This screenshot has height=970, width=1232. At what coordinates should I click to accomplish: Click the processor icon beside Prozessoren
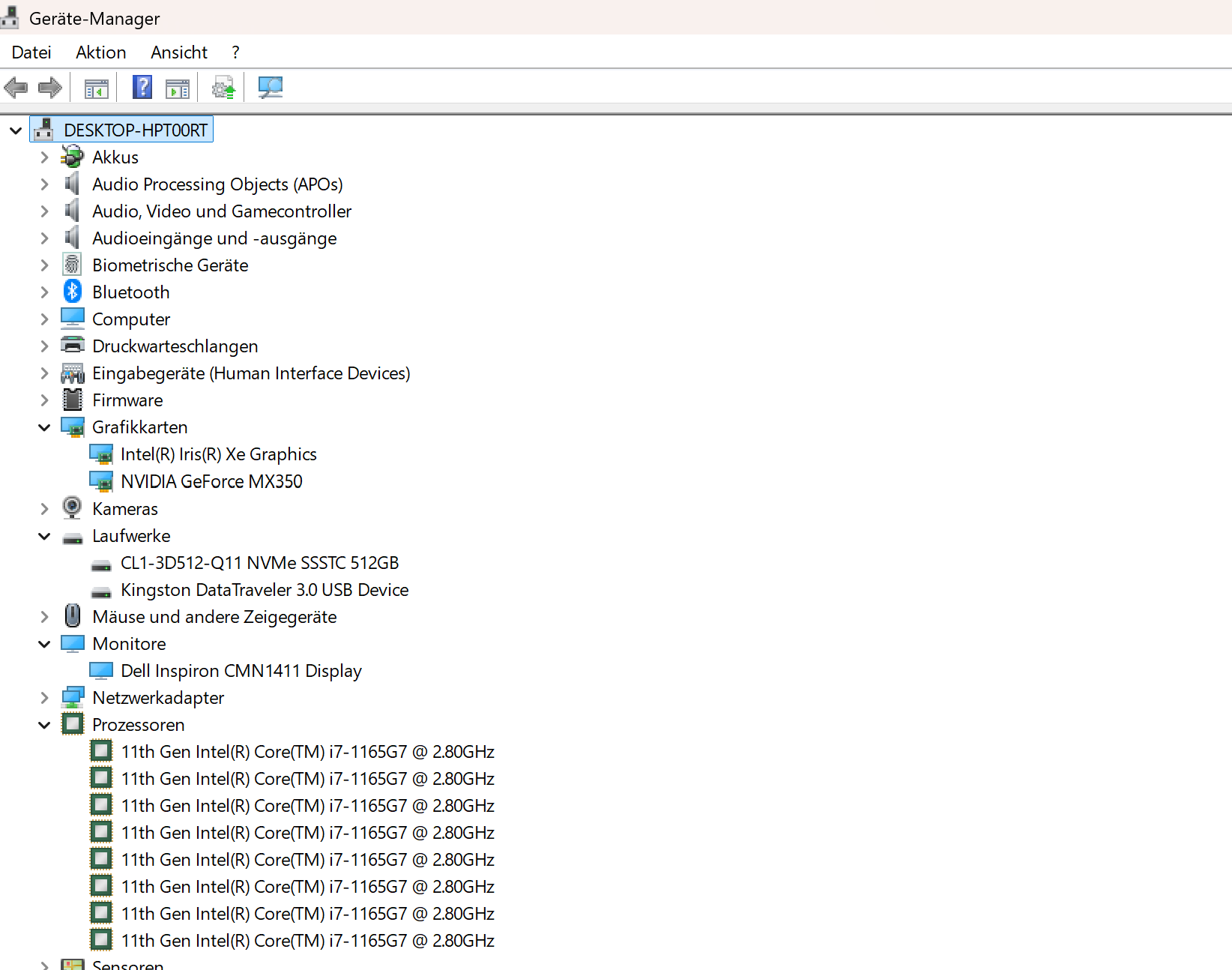point(73,724)
